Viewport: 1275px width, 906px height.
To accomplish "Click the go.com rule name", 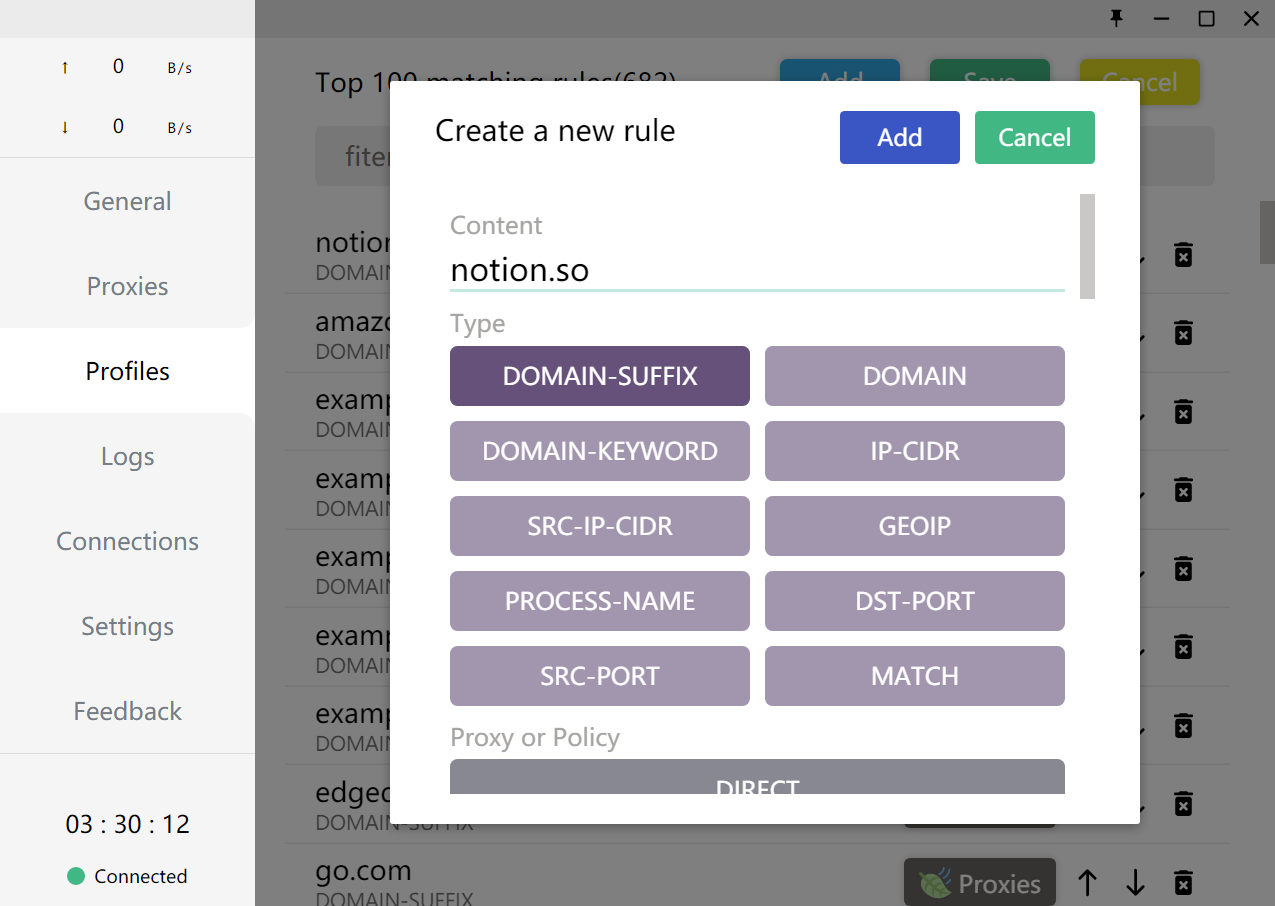I will coord(363,870).
